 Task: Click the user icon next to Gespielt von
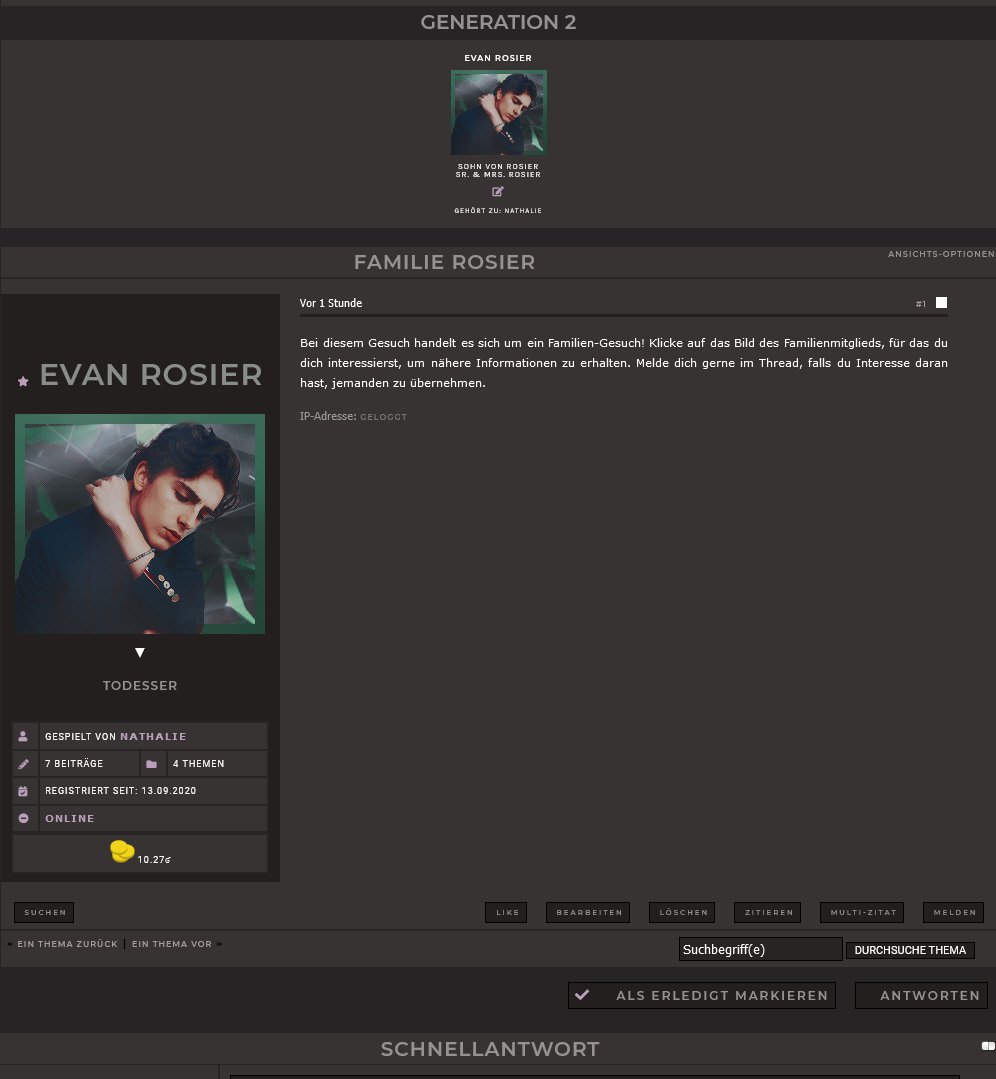24,736
